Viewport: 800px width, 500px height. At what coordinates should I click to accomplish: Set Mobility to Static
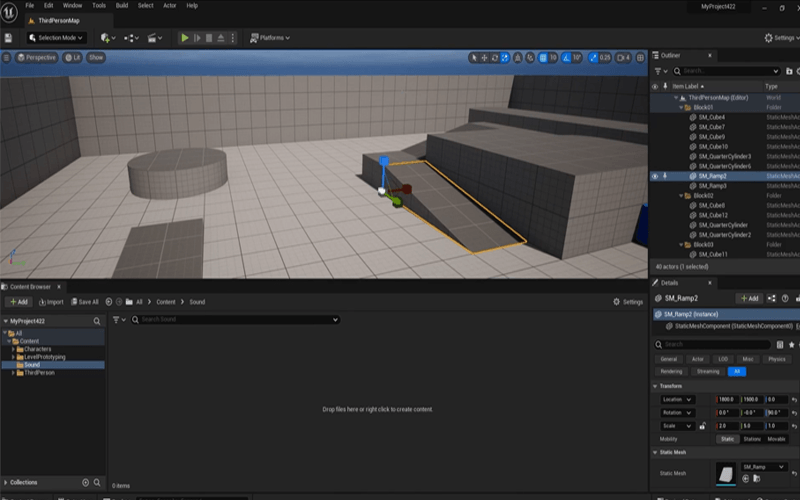point(728,439)
